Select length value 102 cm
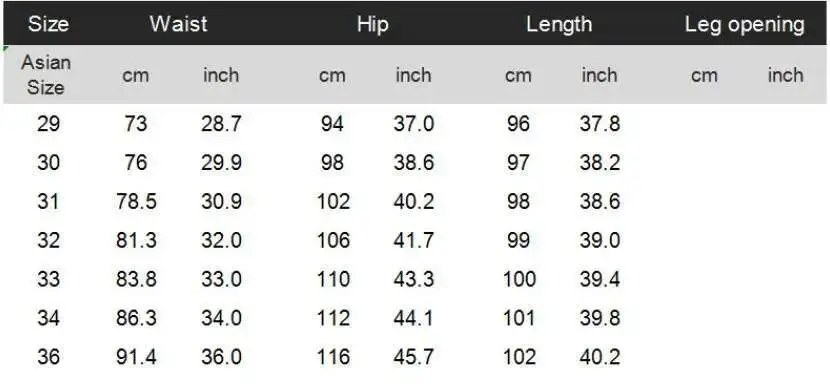Viewport: 830px width, 386px height. click(519, 357)
